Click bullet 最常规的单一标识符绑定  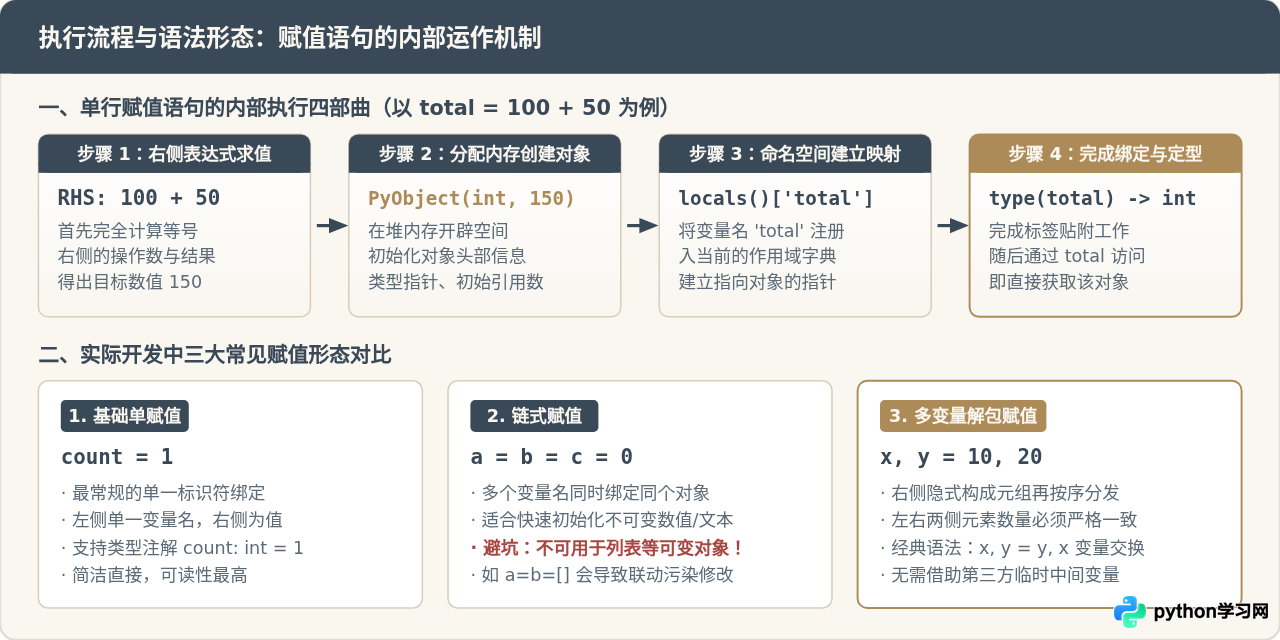click(163, 493)
